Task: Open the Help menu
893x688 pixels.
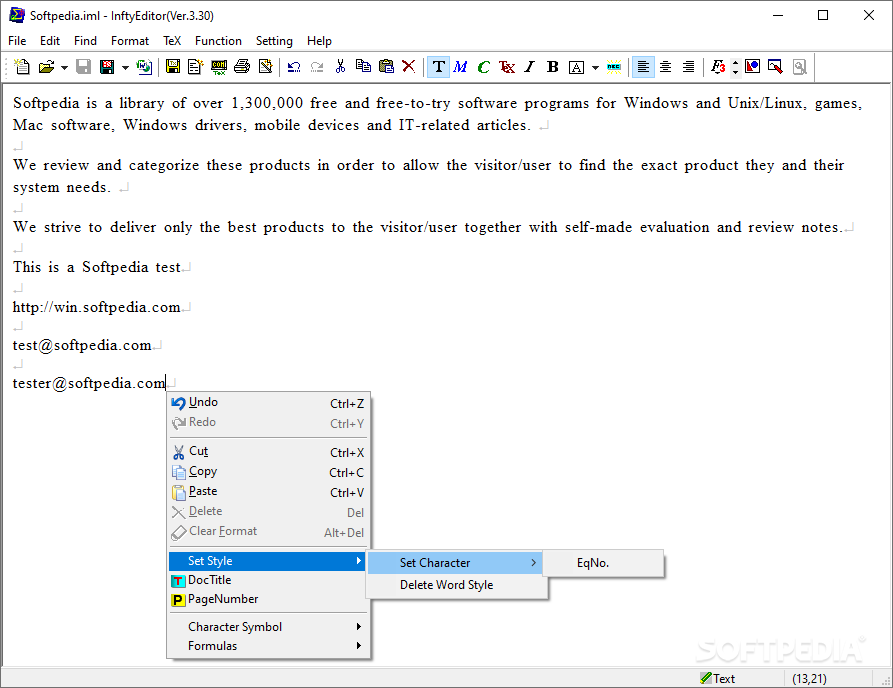Action: pos(319,41)
